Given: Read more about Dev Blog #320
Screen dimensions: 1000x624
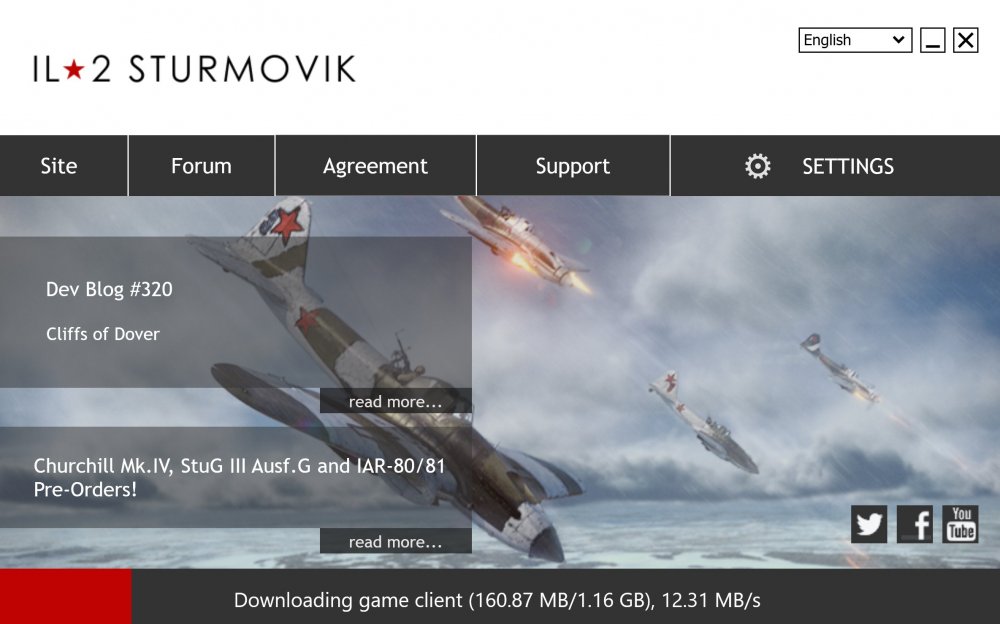Looking at the screenshot, I should pyautogui.click(x=395, y=401).
